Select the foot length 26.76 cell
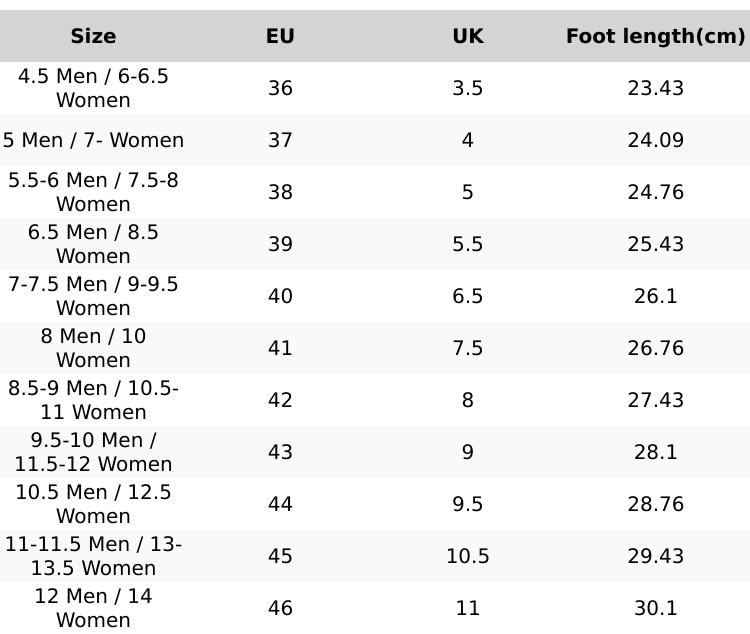Viewport: 750px width, 634px height. point(655,348)
